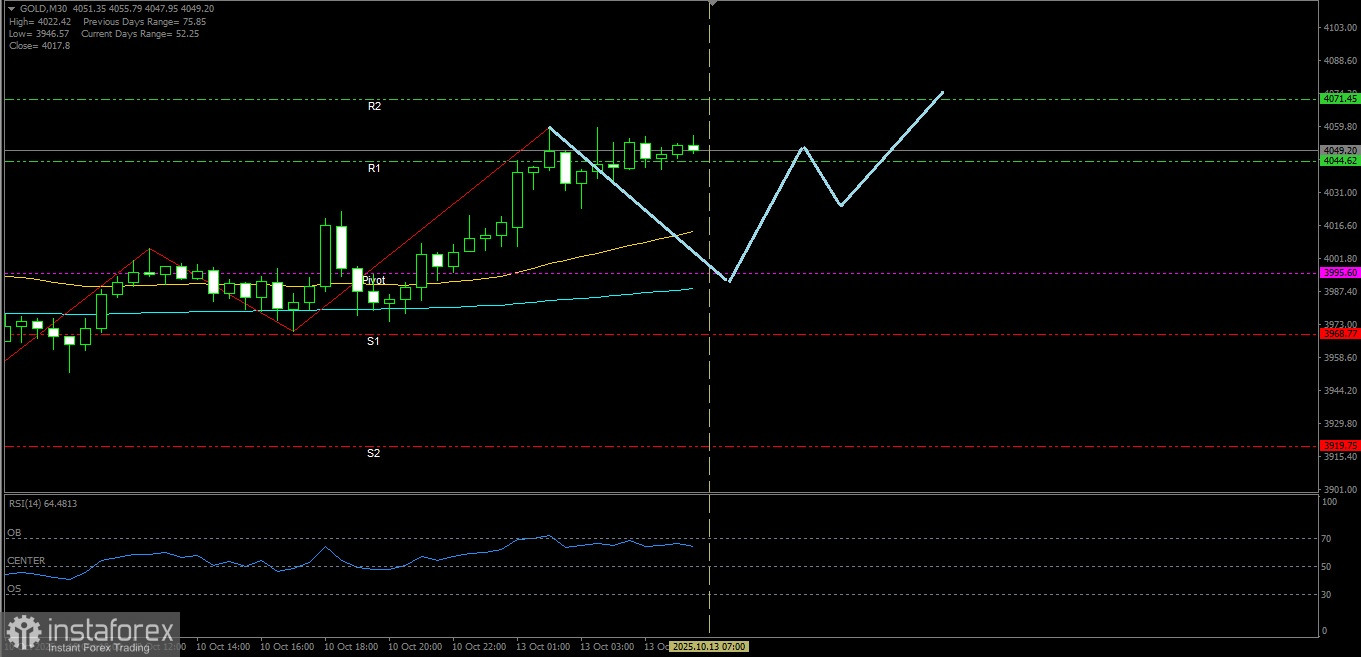The image size is (1361, 657).
Task: Click the grey 4049.20 current price tag
Action: click(x=1339, y=150)
